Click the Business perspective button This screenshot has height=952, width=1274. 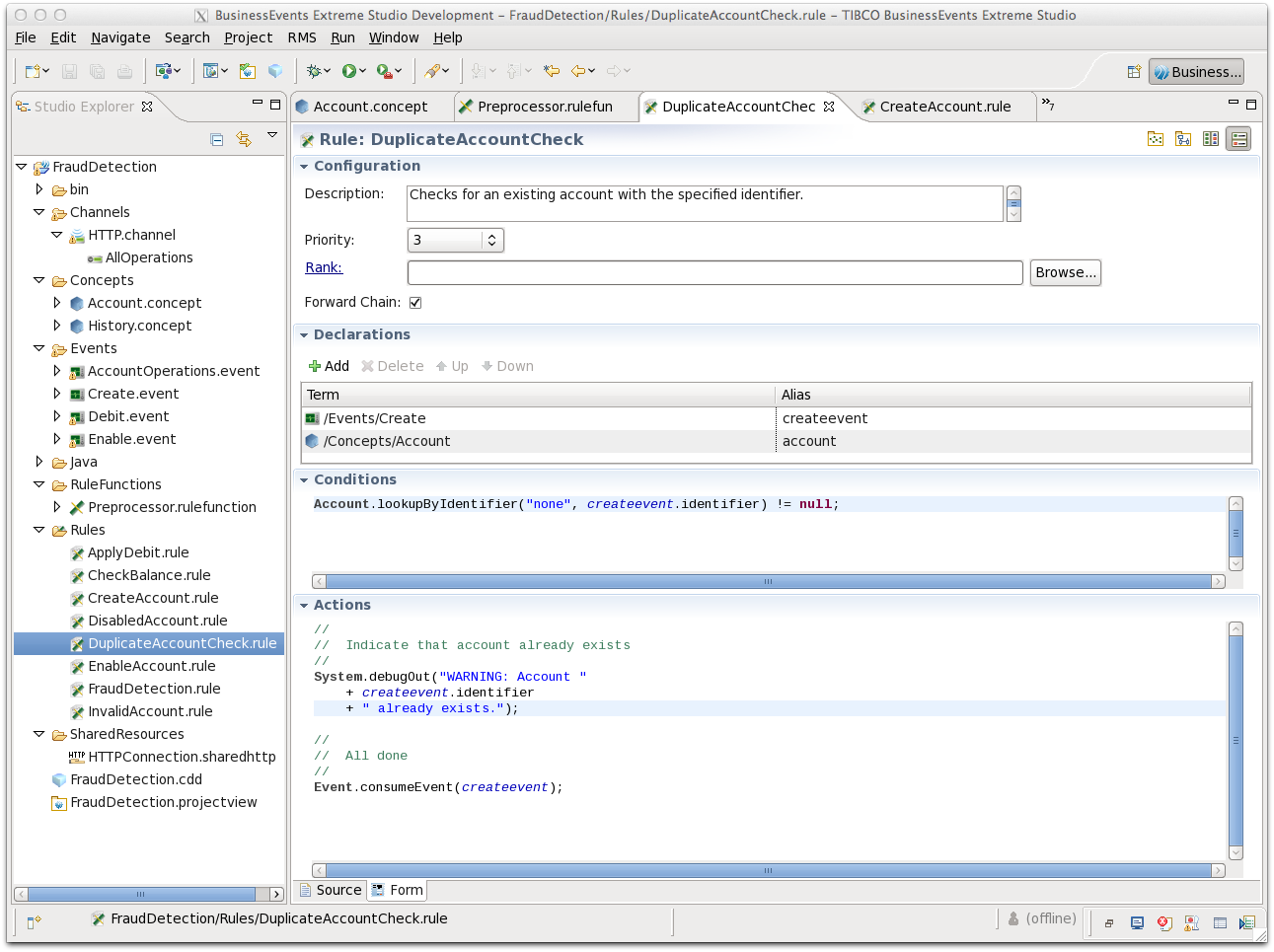click(1196, 72)
